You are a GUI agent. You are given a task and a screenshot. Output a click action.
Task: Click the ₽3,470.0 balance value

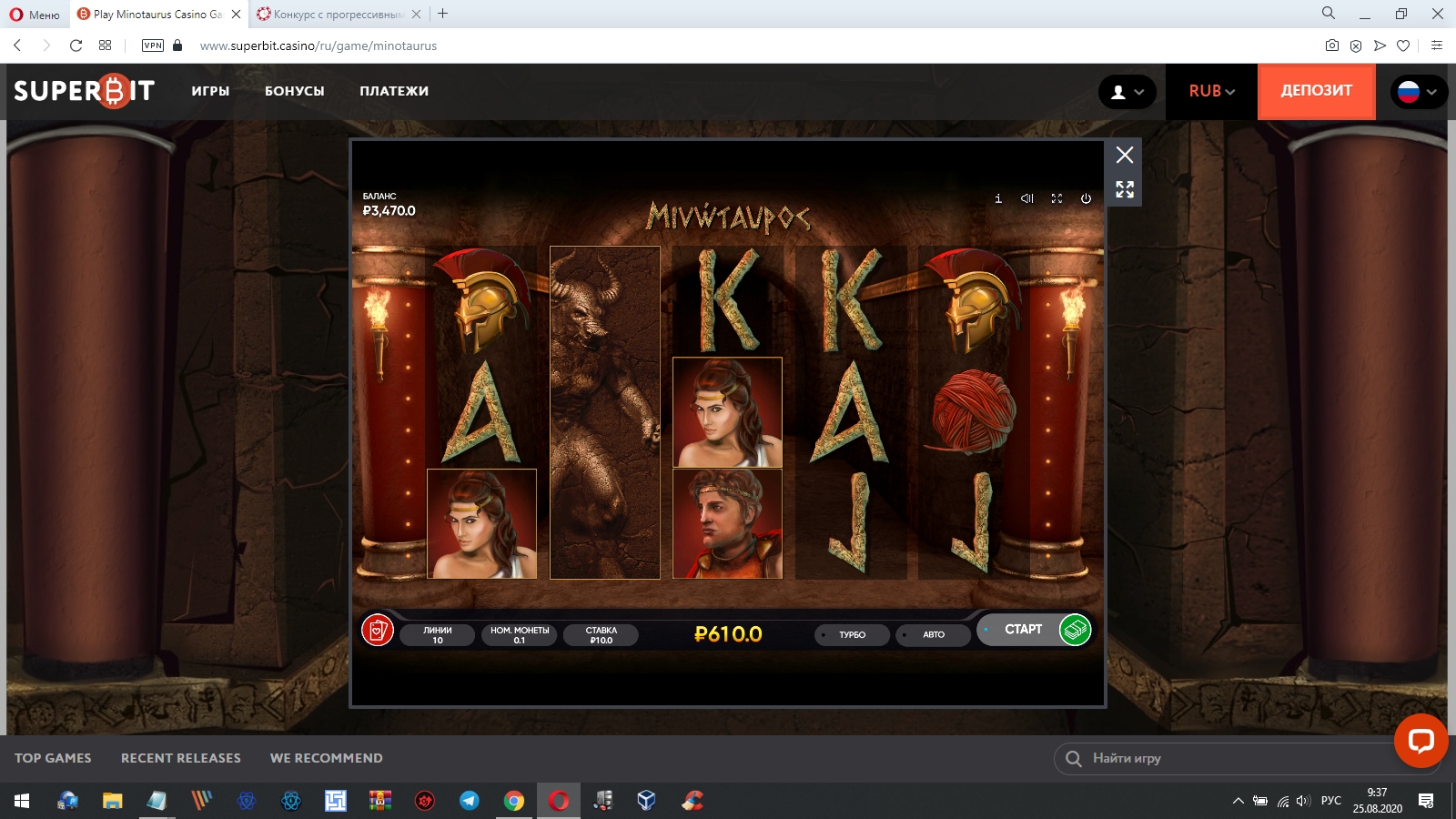click(x=389, y=211)
